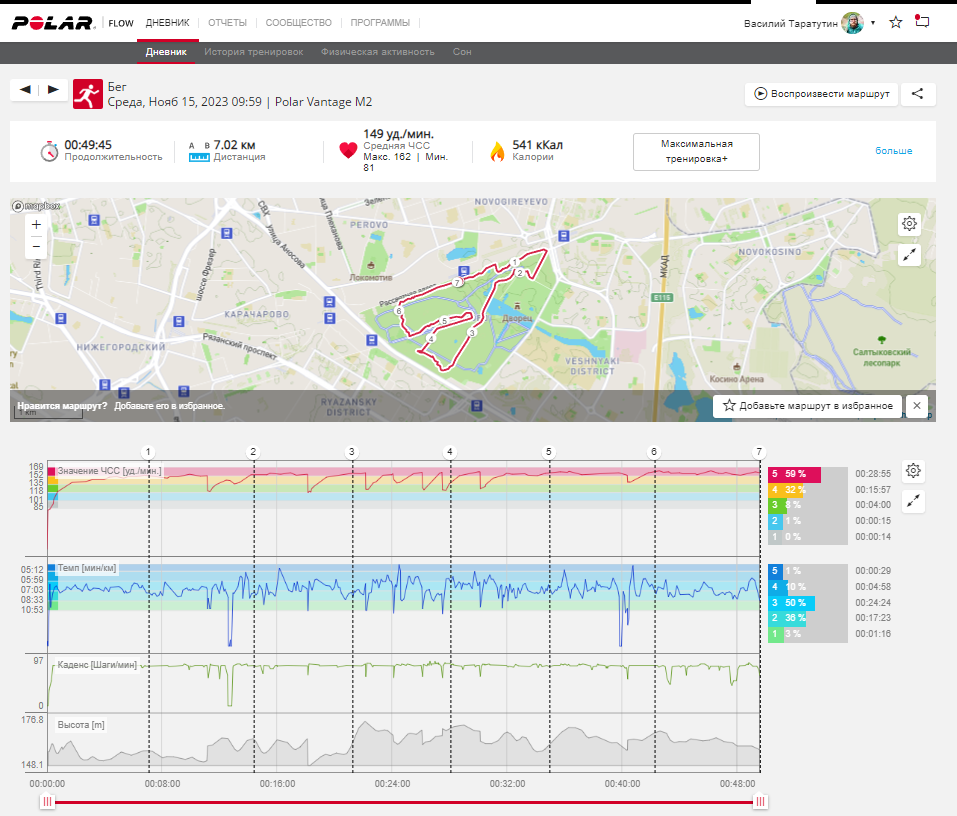957x816 pixels.
Task: Click Максимальная тренировка+ button
Action: 696,151
